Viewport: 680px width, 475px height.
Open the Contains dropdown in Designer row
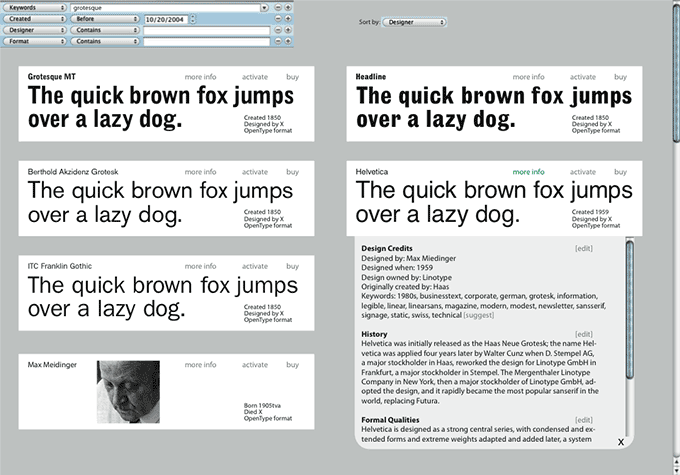point(105,30)
